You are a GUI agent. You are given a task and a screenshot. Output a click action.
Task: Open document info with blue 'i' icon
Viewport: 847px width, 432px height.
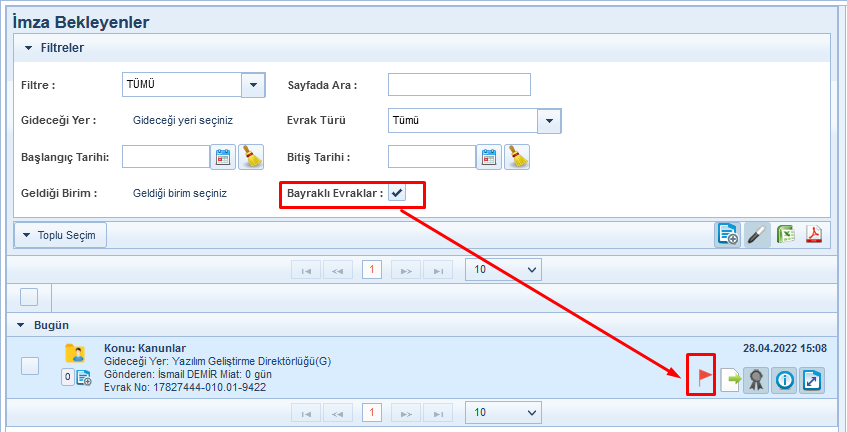[784, 380]
